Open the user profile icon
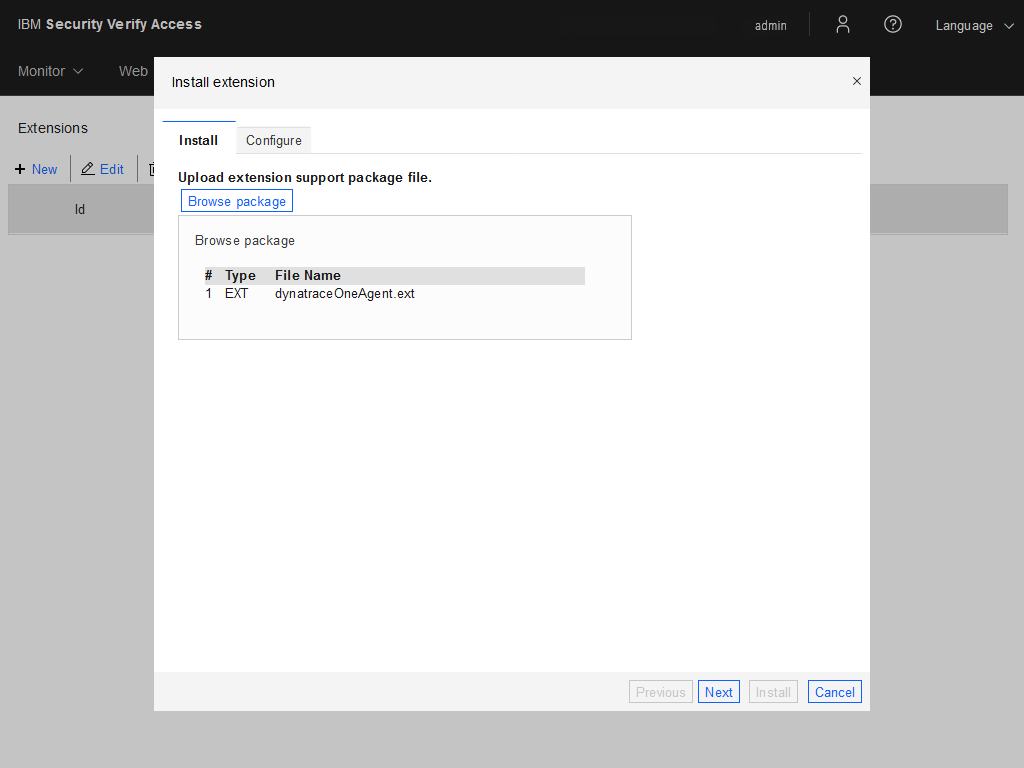 coord(842,25)
